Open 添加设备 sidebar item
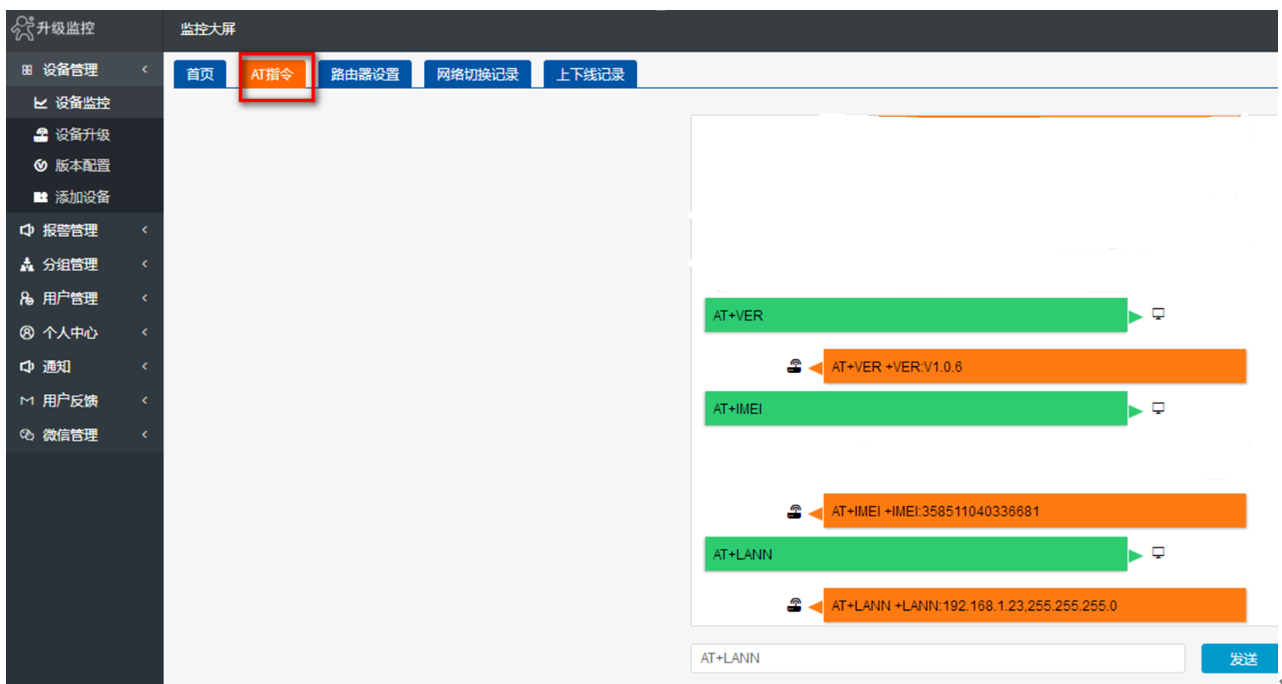 pyautogui.click(x=82, y=197)
